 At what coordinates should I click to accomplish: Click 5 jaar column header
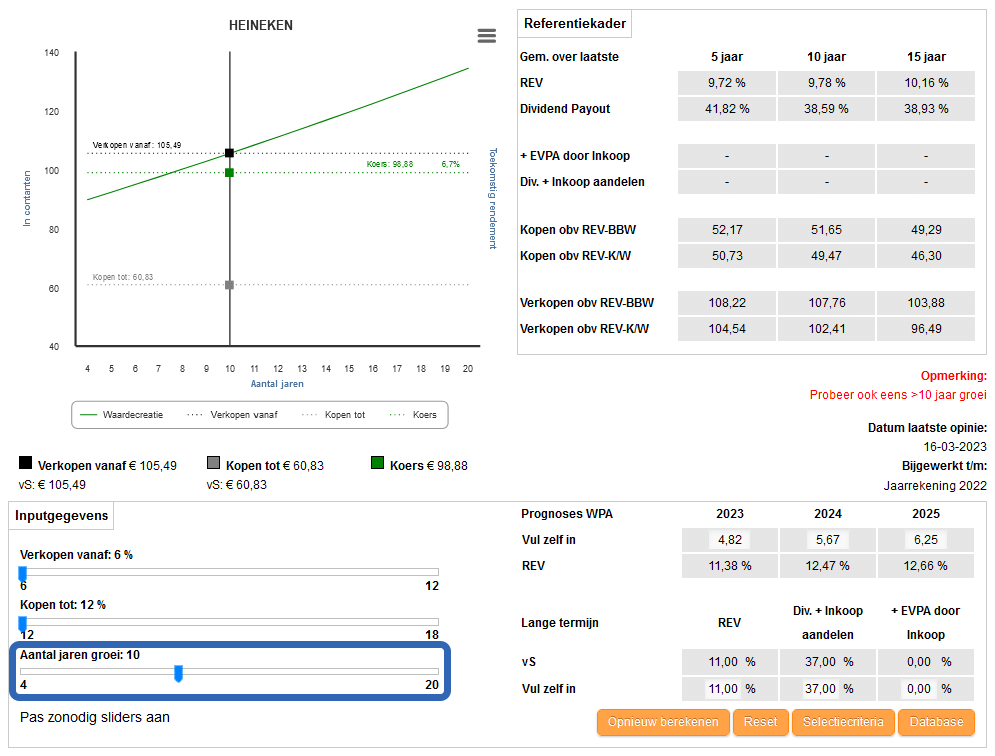tap(727, 56)
